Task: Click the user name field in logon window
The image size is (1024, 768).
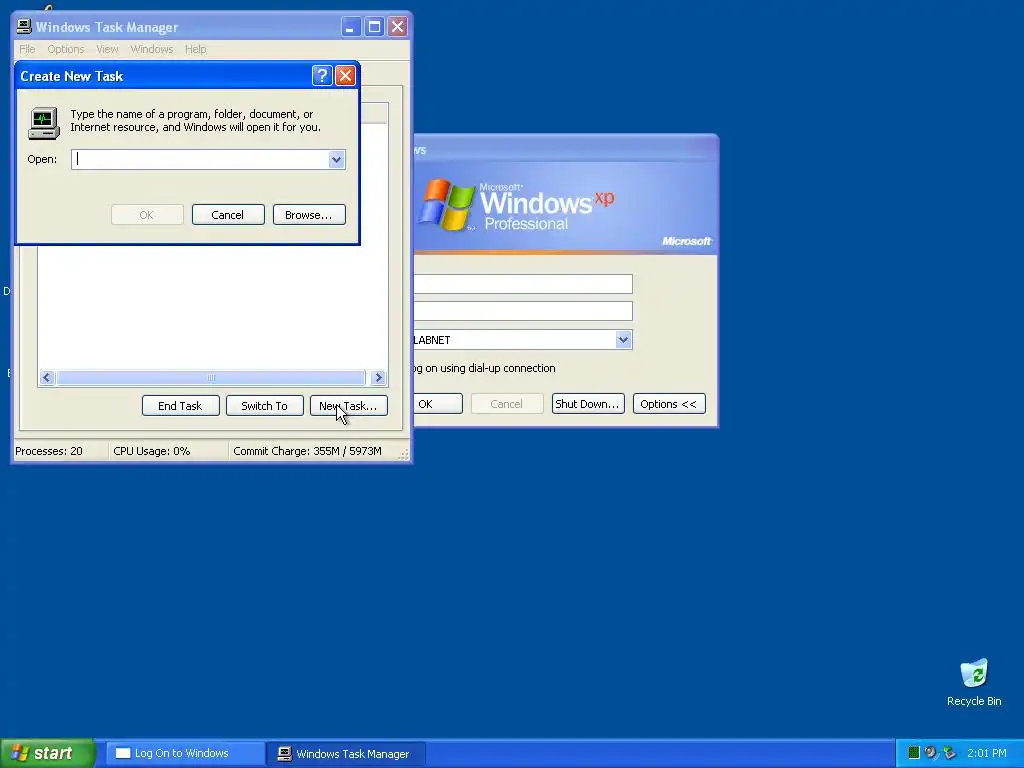Action: (x=523, y=284)
